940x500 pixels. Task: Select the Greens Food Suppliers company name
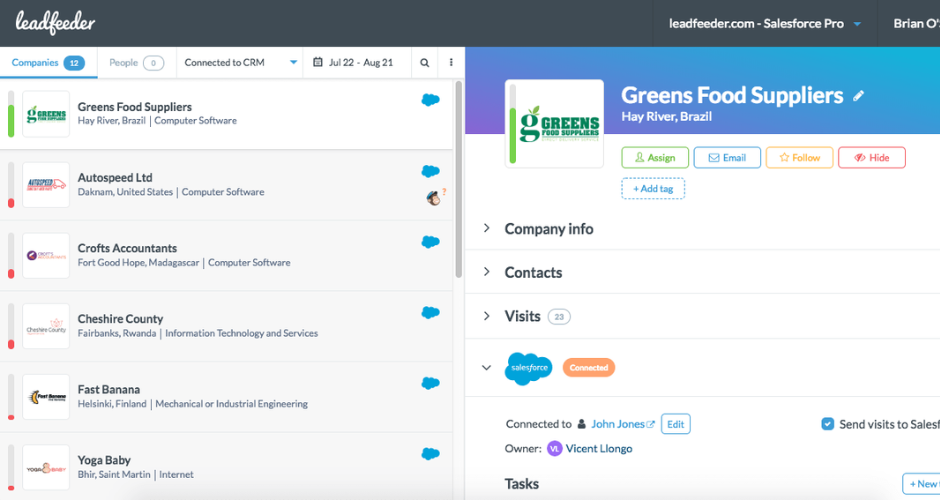135,107
